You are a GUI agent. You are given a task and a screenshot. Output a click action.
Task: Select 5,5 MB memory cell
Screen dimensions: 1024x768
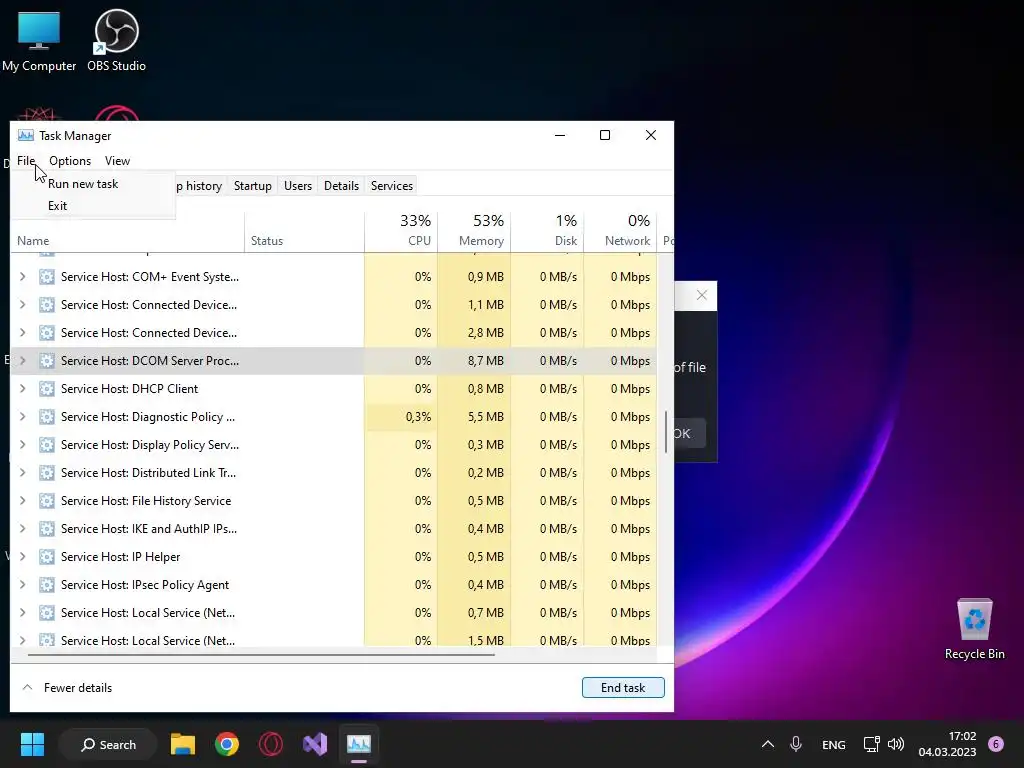point(474,417)
